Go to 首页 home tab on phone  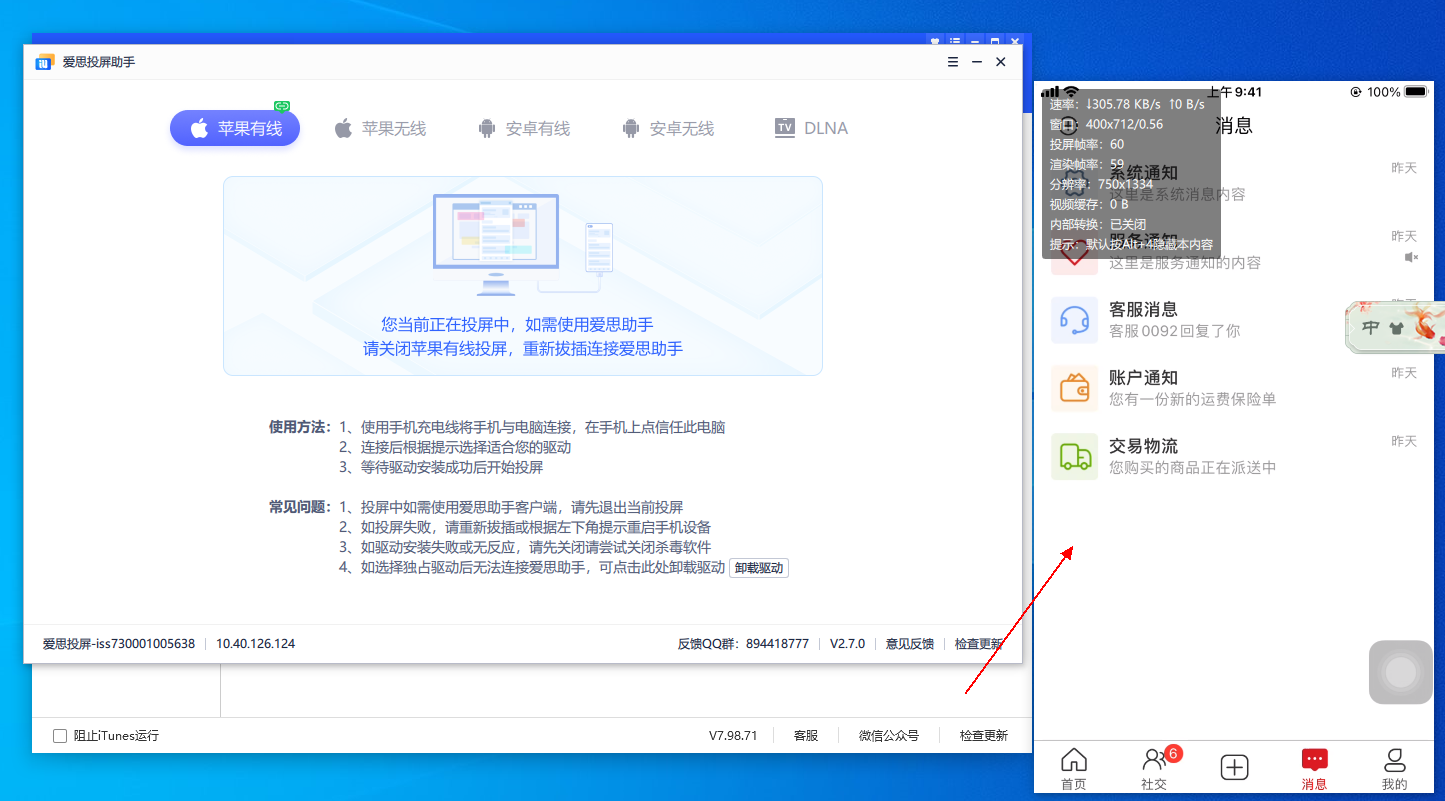tap(1074, 769)
